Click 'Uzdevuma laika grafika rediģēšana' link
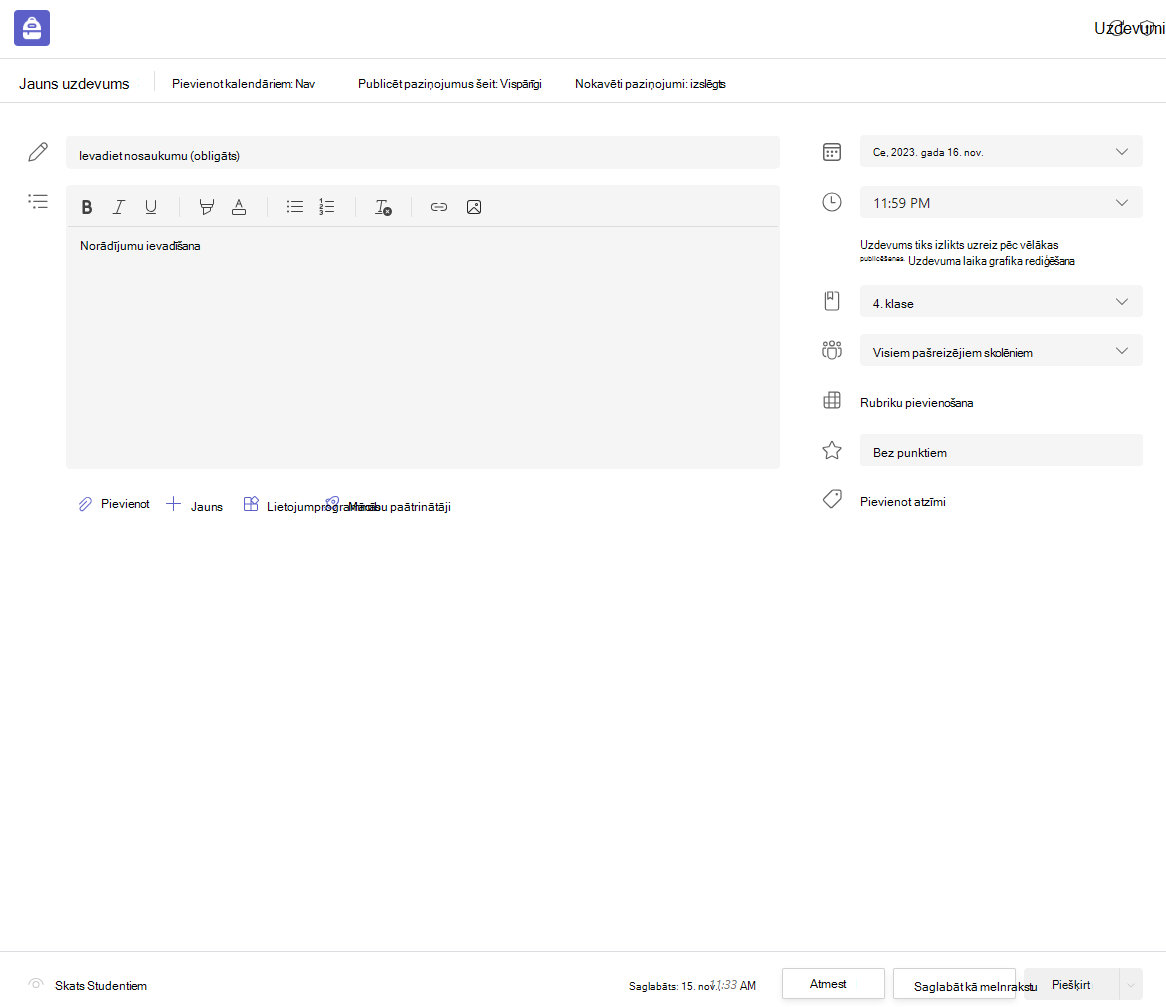This screenshot has width=1166, height=1007. [991, 261]
